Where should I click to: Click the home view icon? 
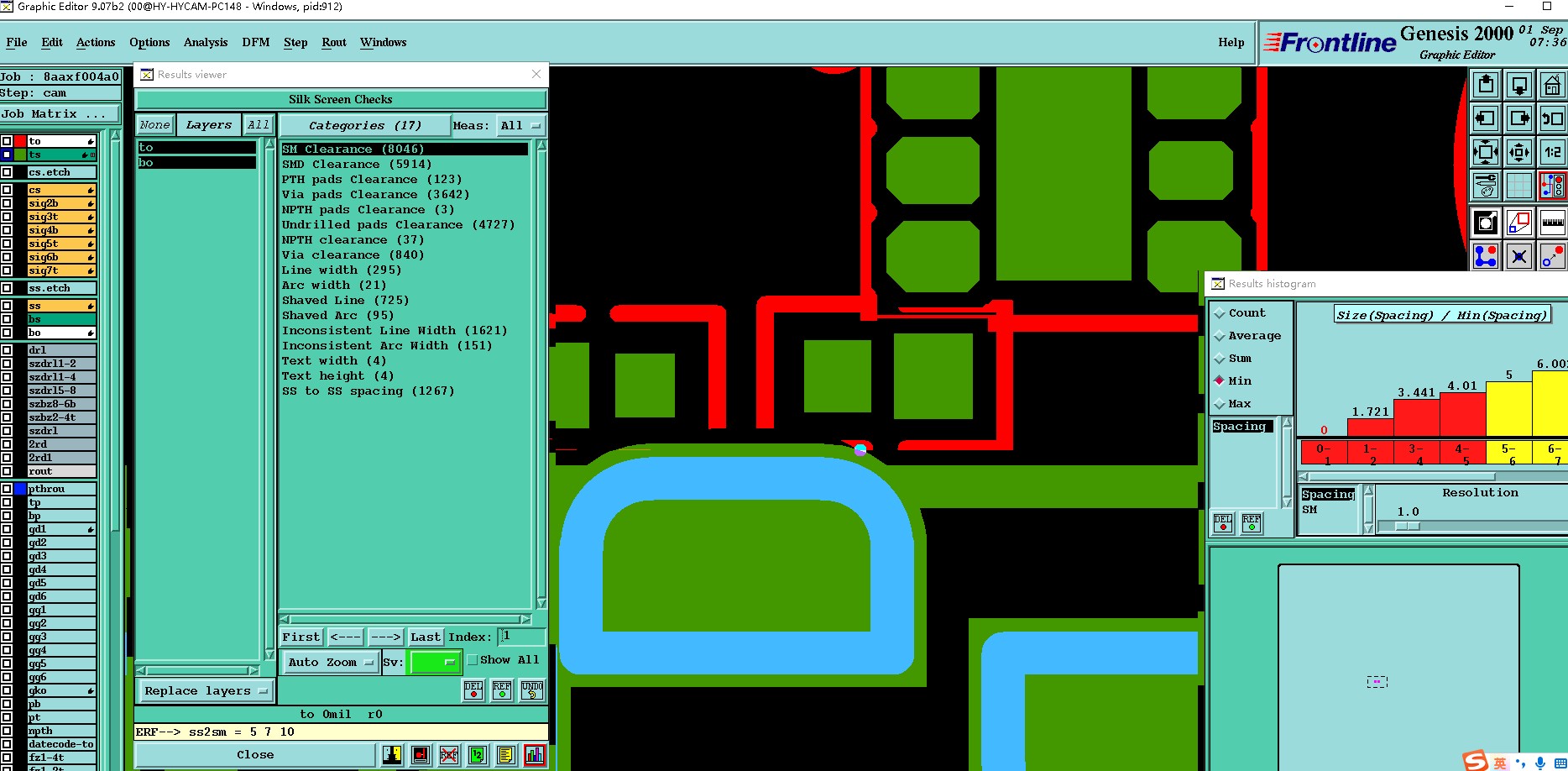pos(1552,85)
